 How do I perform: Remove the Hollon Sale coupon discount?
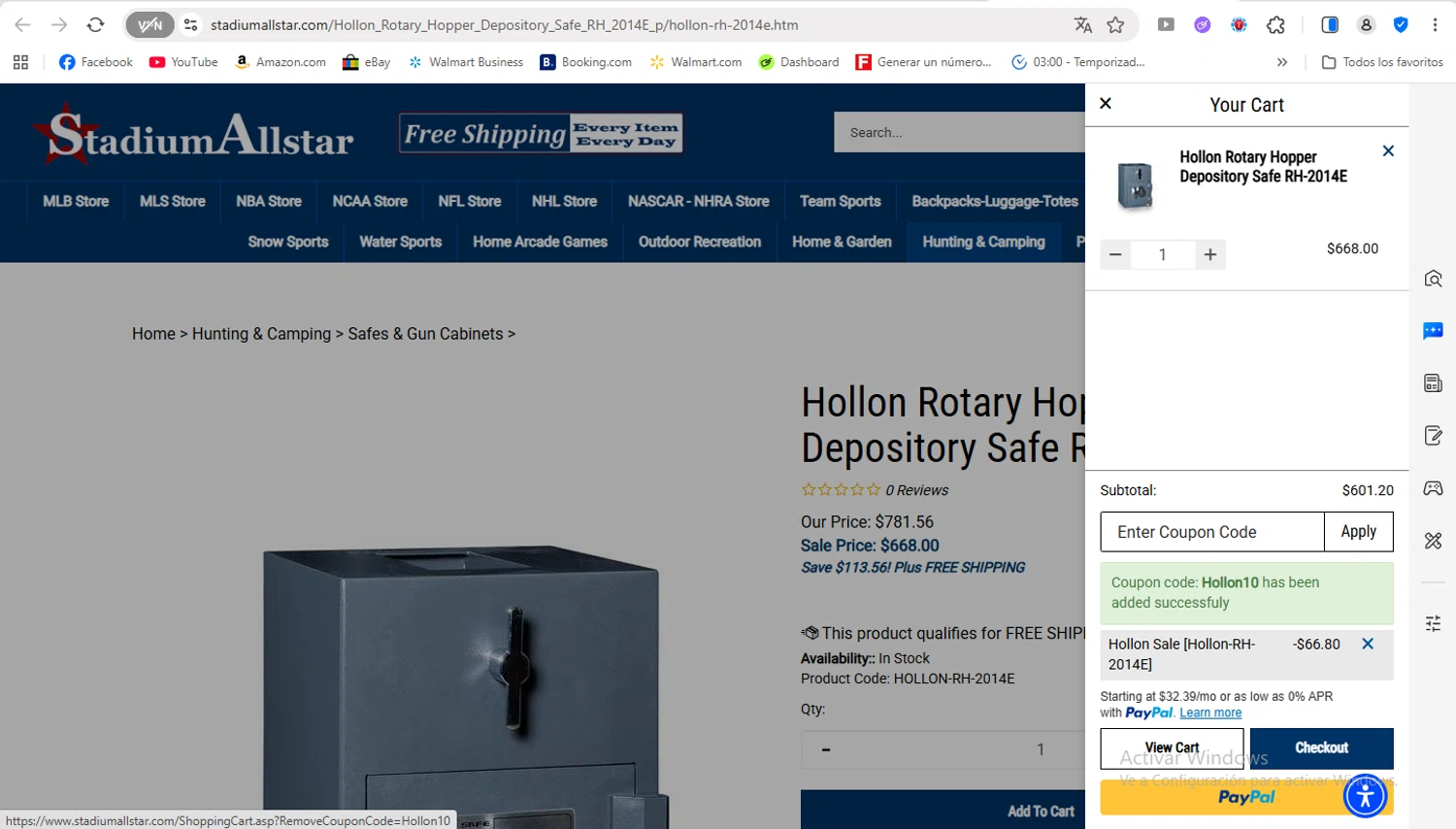click(x=1368, y=644)
